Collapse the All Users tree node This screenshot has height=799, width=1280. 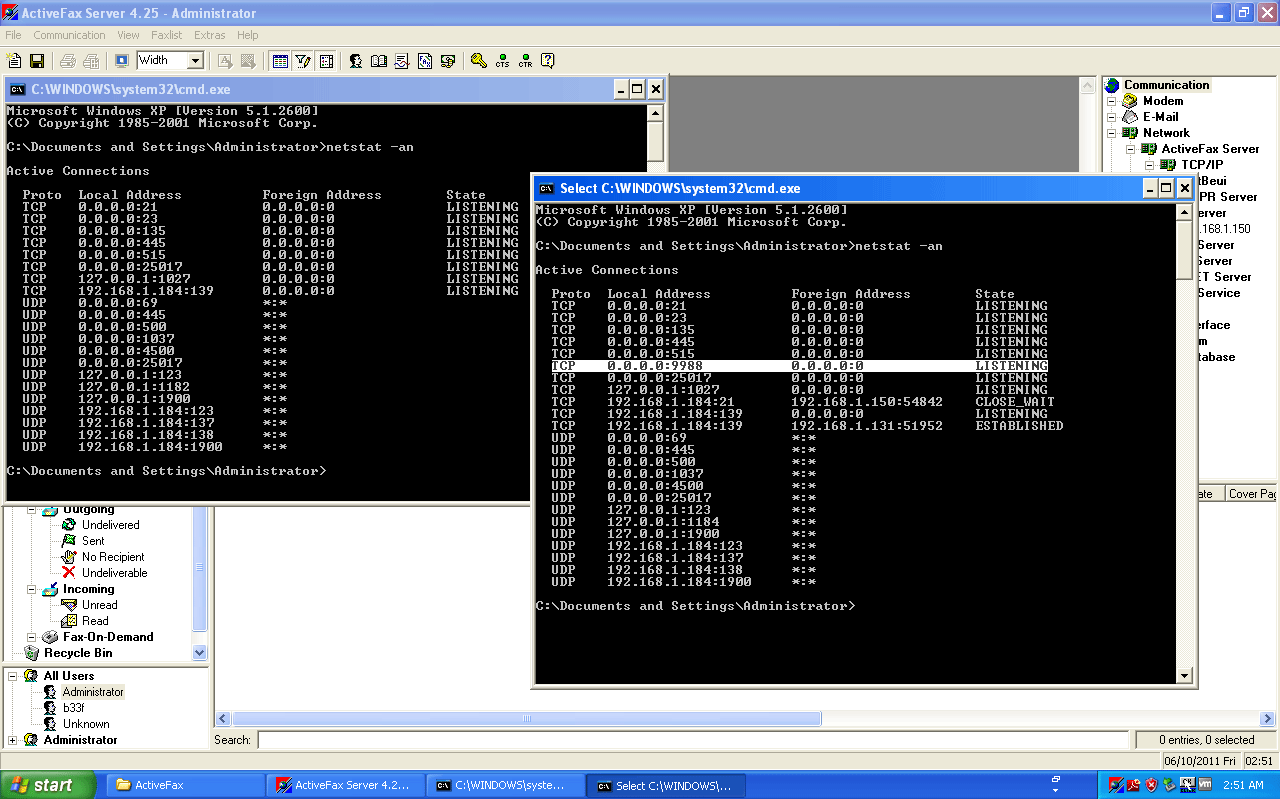click(13, 676)
